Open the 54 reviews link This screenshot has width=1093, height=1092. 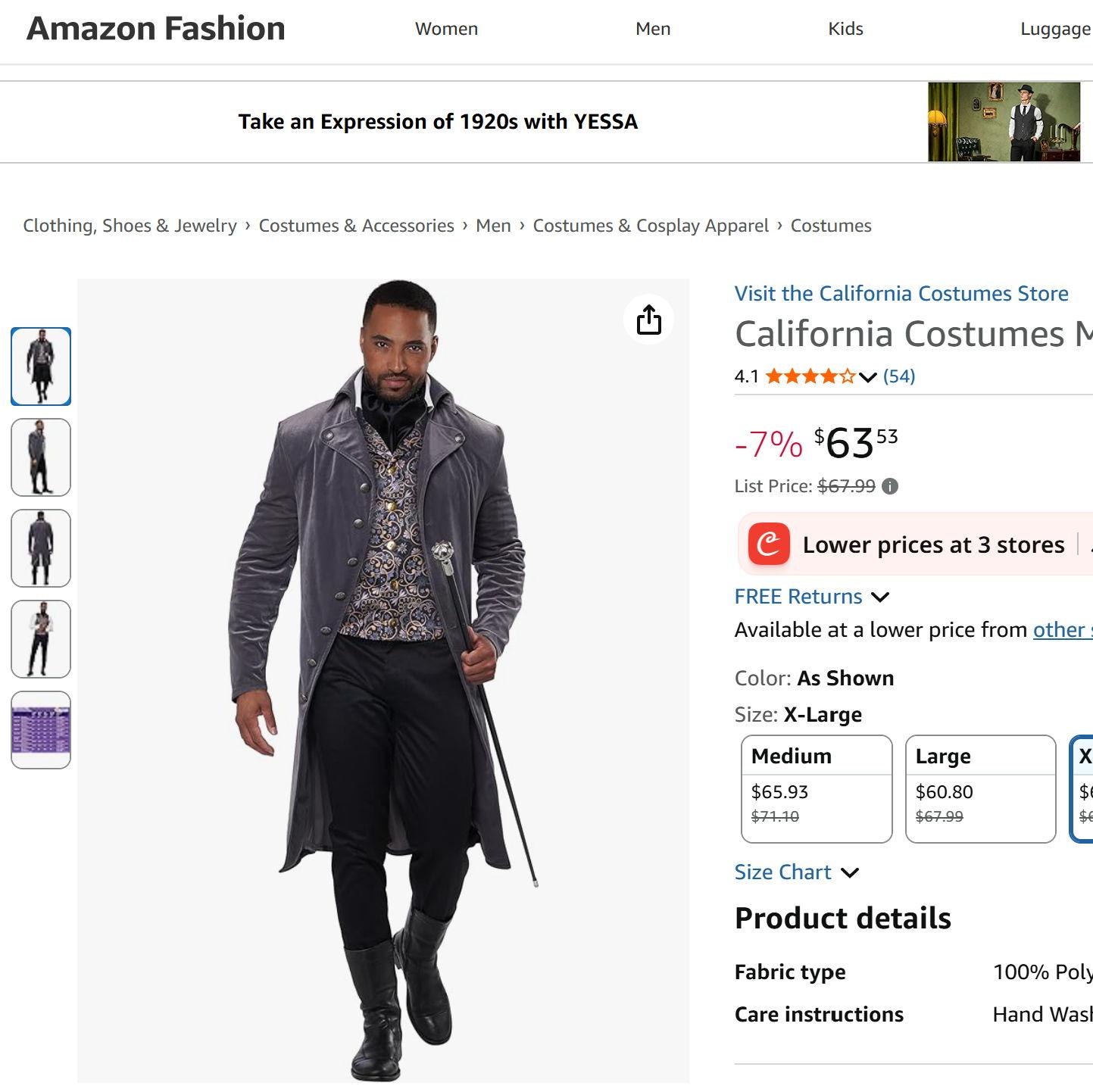(x=899, y=376)
